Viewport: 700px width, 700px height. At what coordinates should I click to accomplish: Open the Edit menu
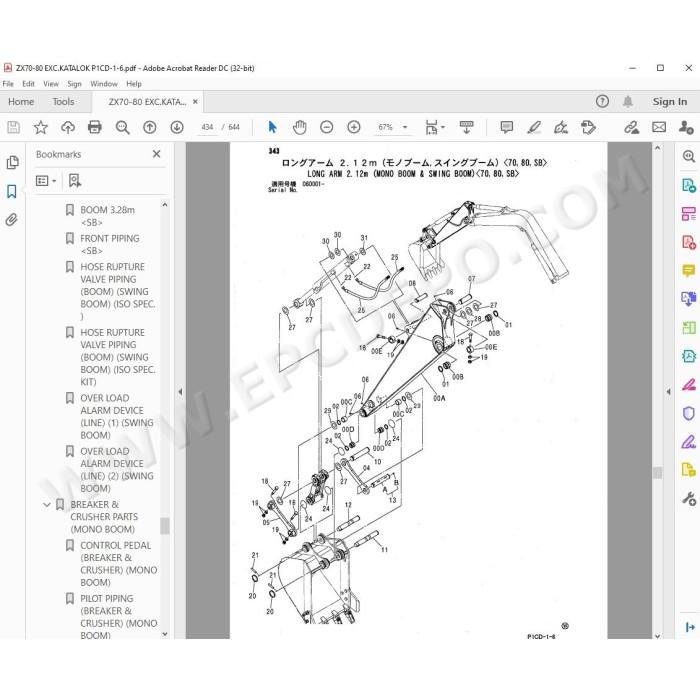click(x=28, y=84)
